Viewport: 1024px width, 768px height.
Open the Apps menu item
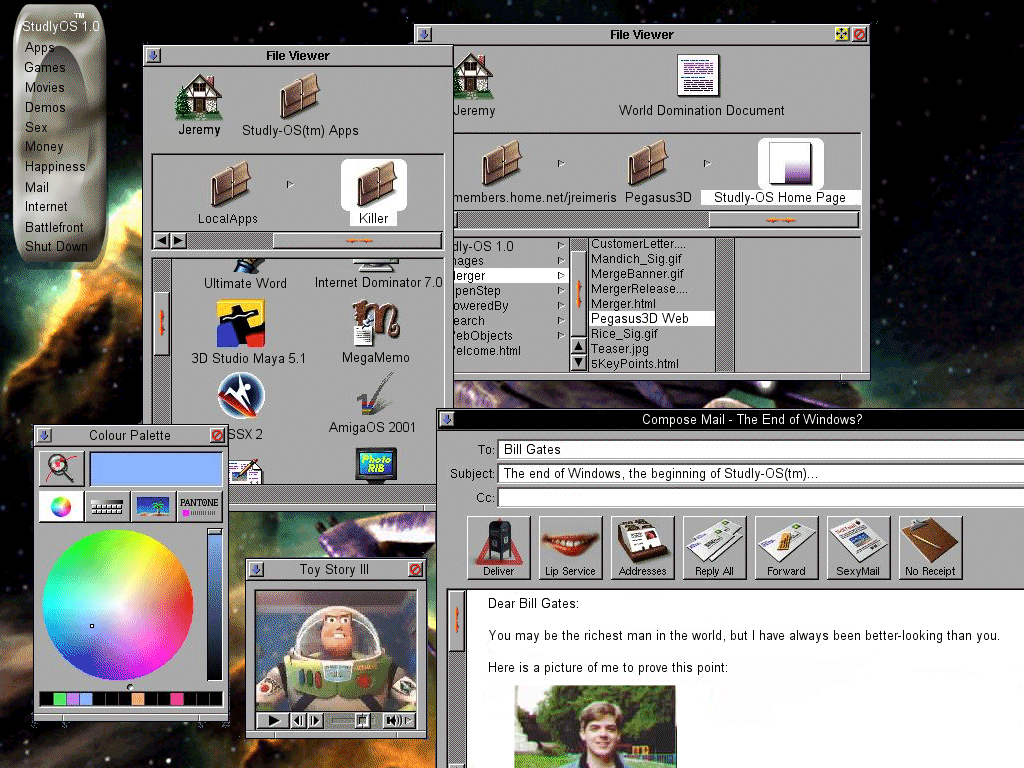(40, 48)
